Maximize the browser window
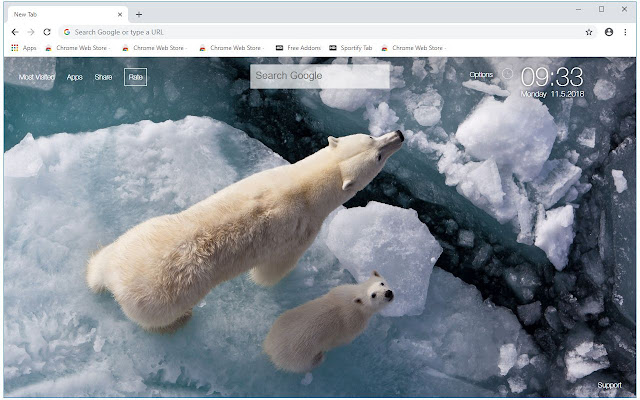This screenshot has height=400, width=640. click(602, 9)
